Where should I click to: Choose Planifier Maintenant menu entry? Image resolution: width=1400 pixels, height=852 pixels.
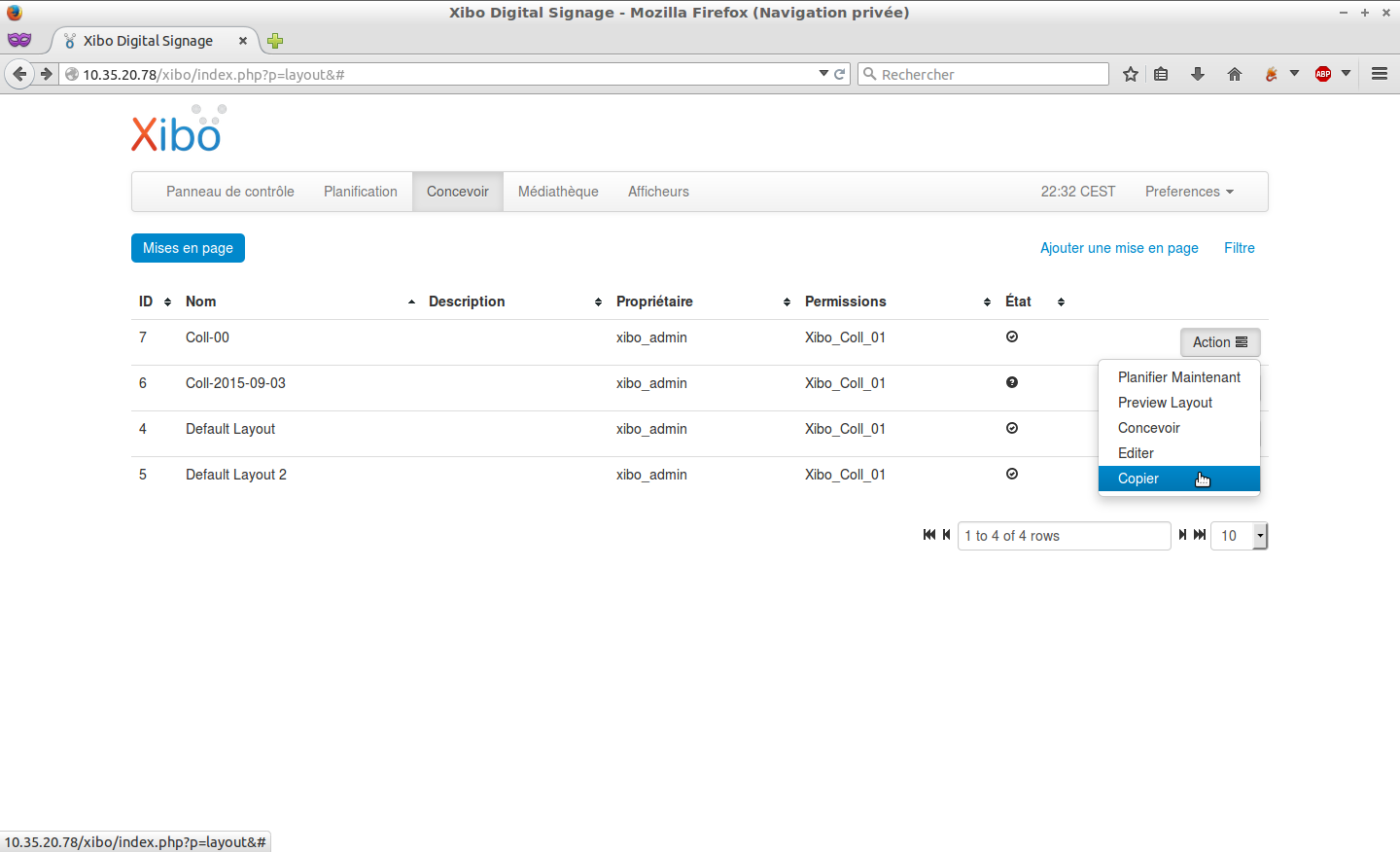click(x=1178, y=377)
